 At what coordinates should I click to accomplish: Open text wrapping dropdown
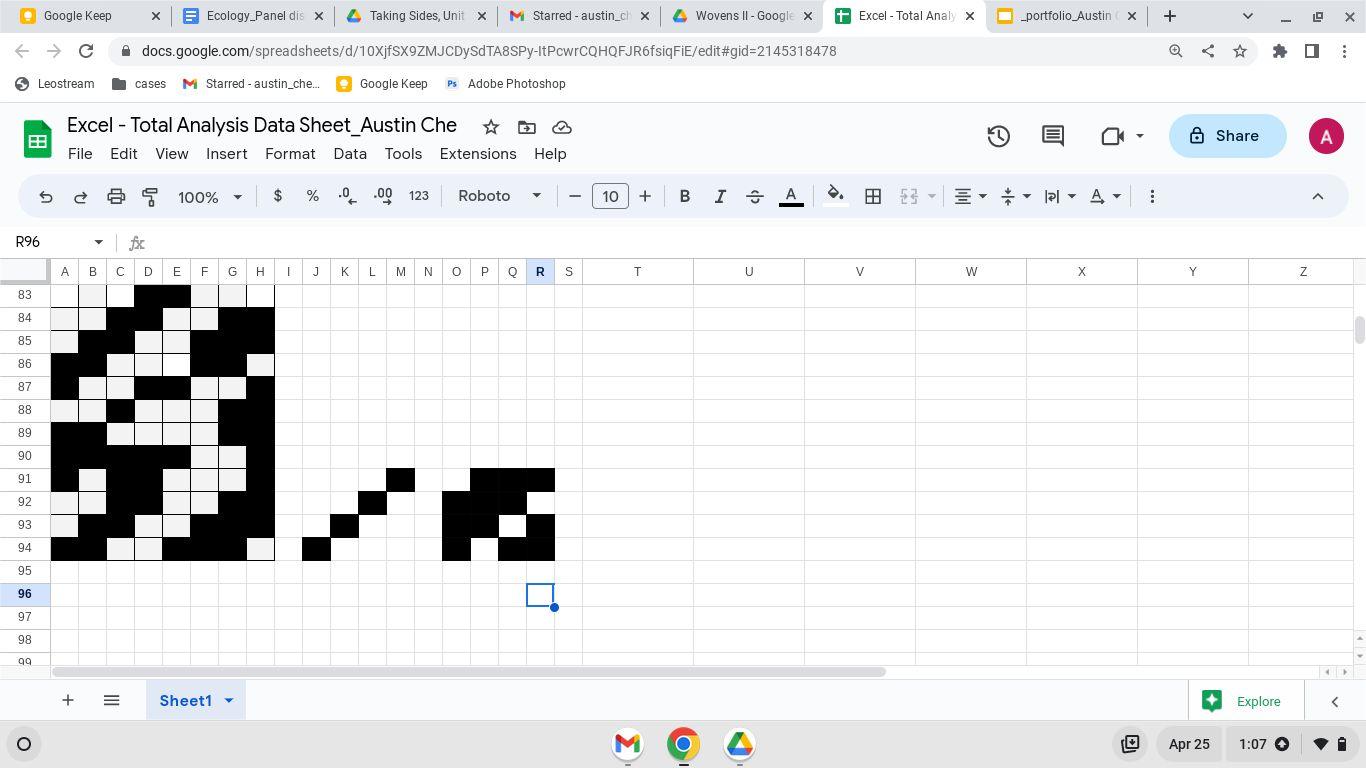tap(1060, 197)
